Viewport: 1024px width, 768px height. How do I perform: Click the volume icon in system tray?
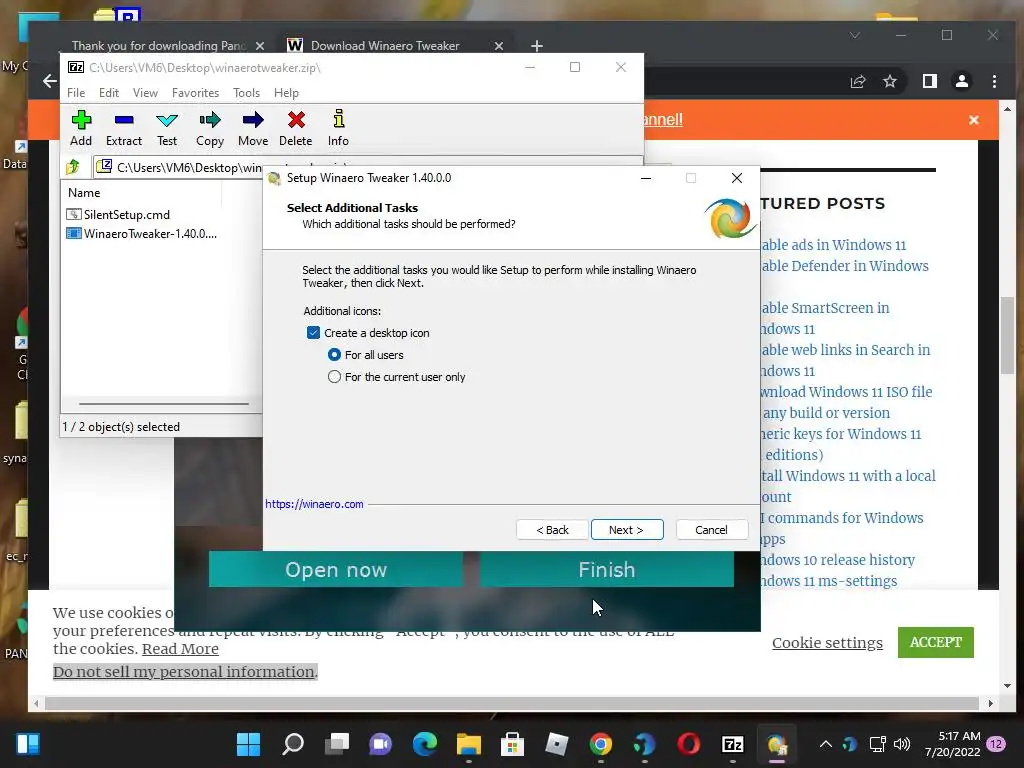[902, 744]
